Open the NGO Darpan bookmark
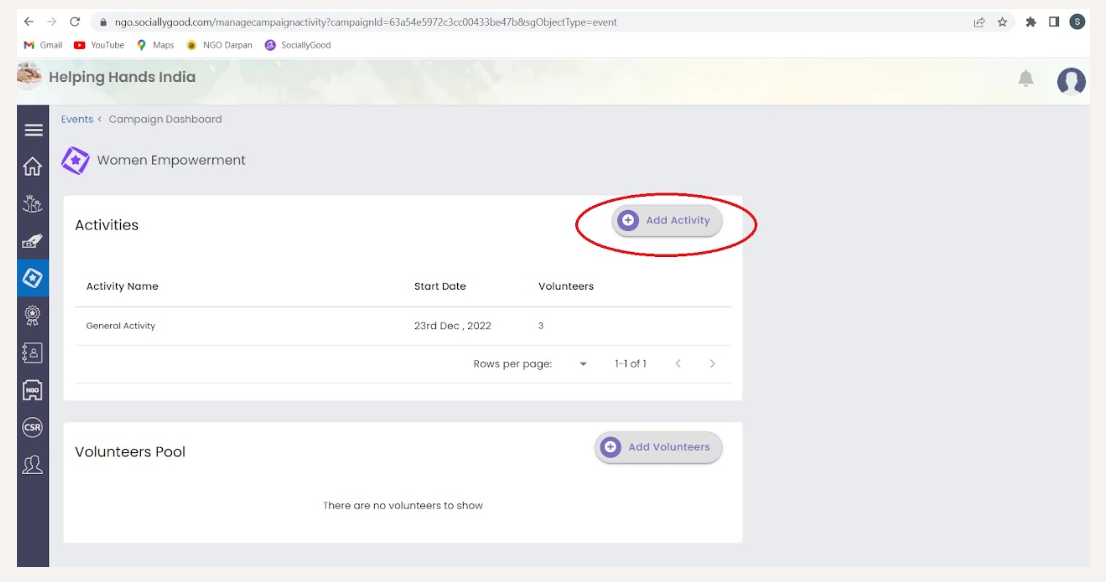Screen dimensions: 1106x582 (x=219, y=45)
